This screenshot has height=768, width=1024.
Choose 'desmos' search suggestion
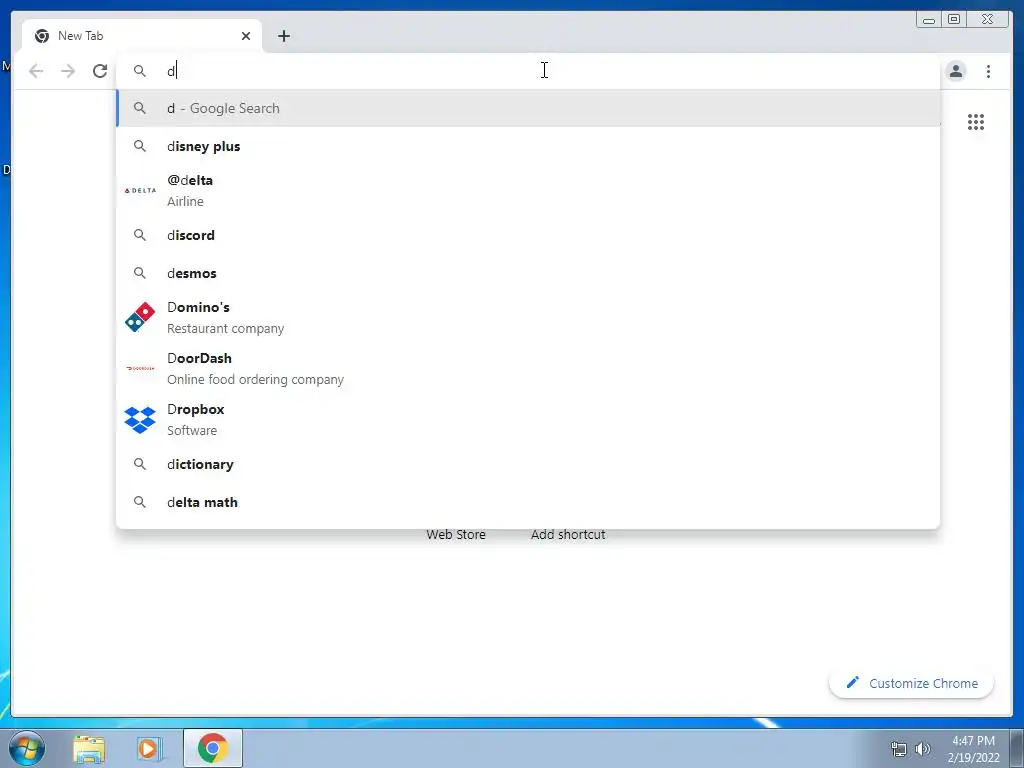[x=528, y=273]
